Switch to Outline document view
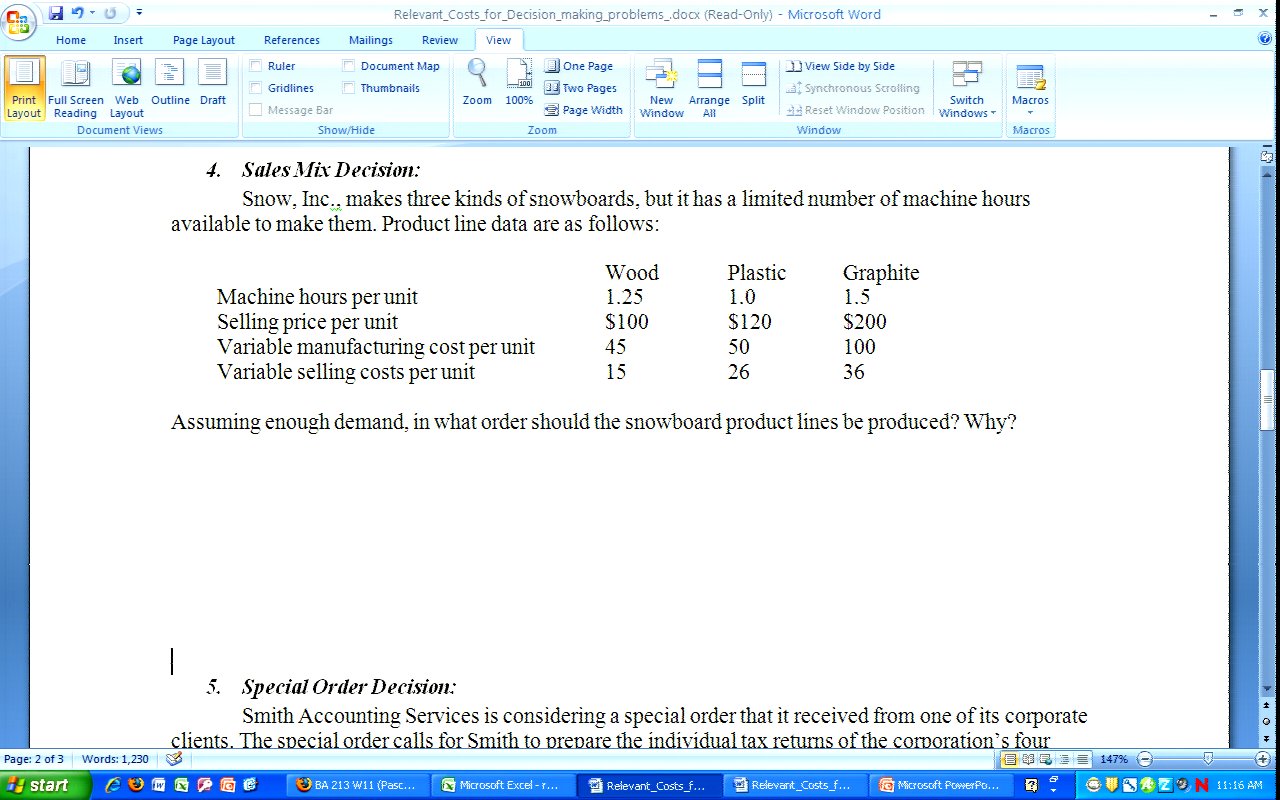The height and width of the screenshot is (800, 1280). pos(170,88)
